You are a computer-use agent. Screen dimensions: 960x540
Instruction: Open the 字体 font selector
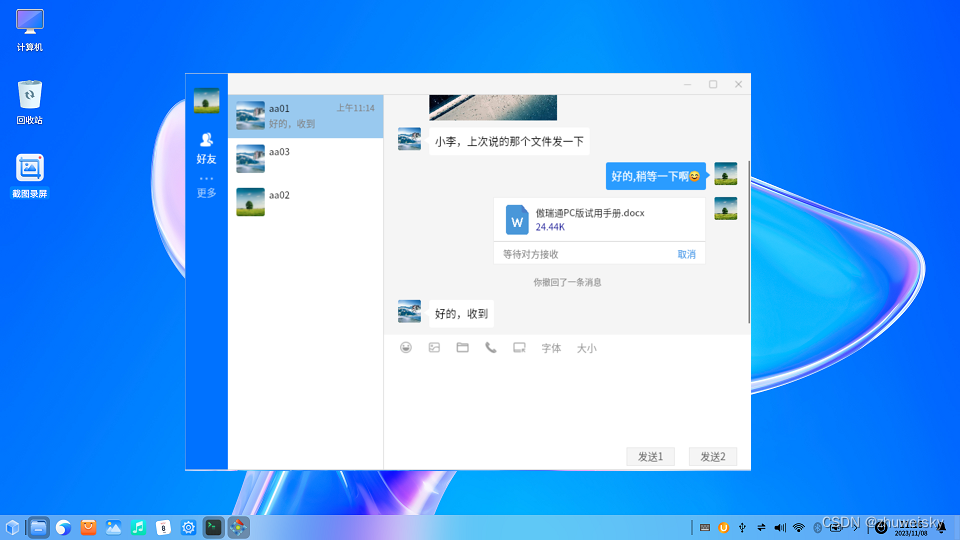pos(551,348)
